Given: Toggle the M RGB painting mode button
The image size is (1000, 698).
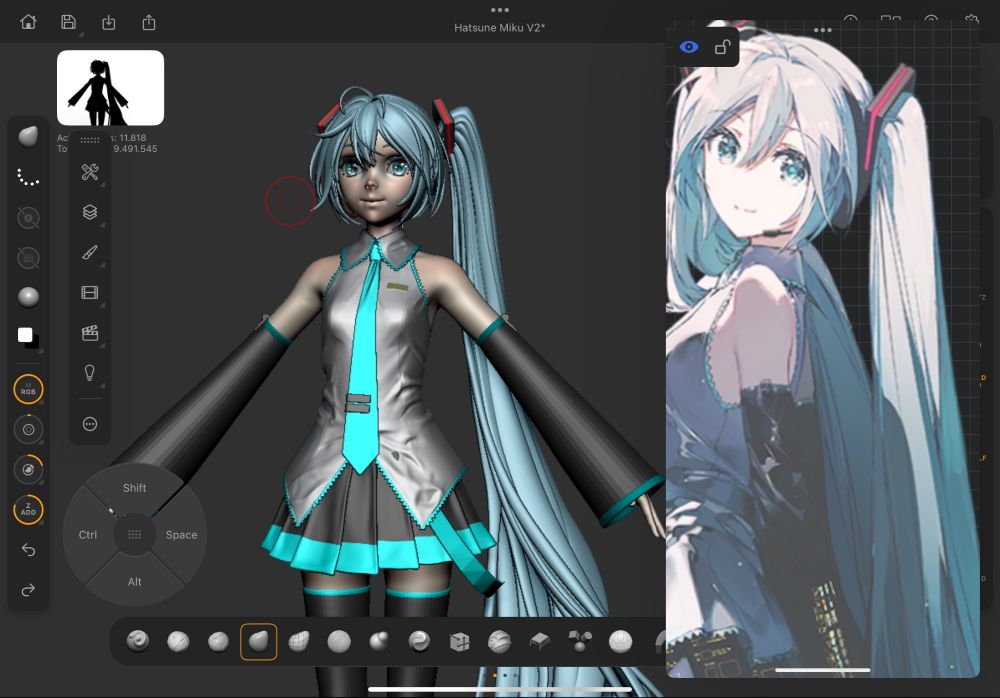Looking at the screenshot, I should point(28,389).
